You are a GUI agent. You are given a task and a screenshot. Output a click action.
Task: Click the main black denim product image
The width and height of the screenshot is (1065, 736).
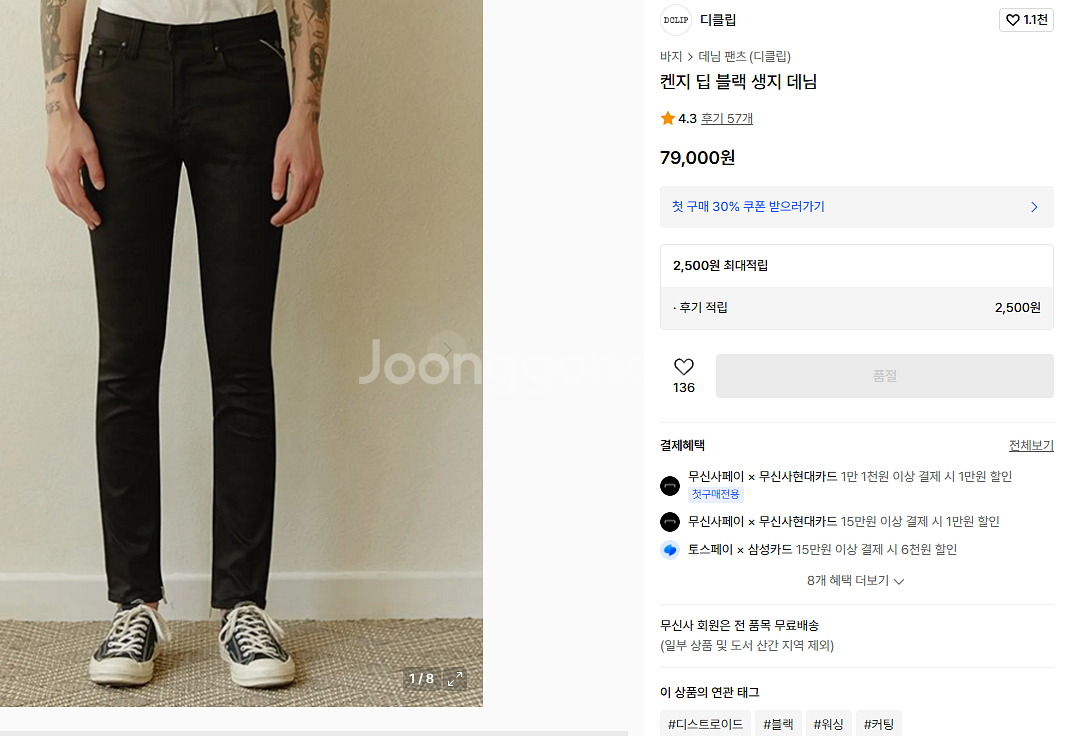point(241,353)
